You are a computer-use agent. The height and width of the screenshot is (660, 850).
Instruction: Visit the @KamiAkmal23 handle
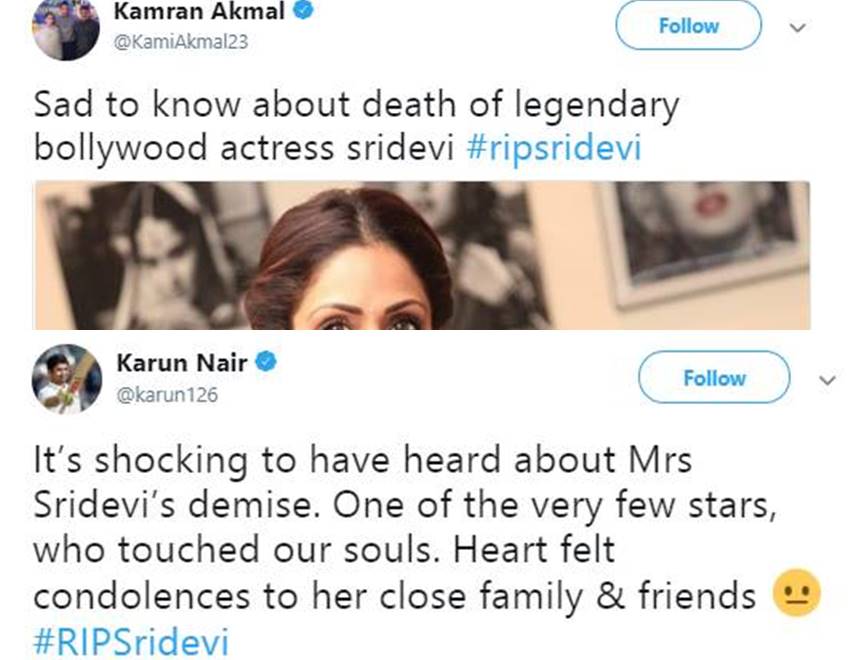(182, 41)
